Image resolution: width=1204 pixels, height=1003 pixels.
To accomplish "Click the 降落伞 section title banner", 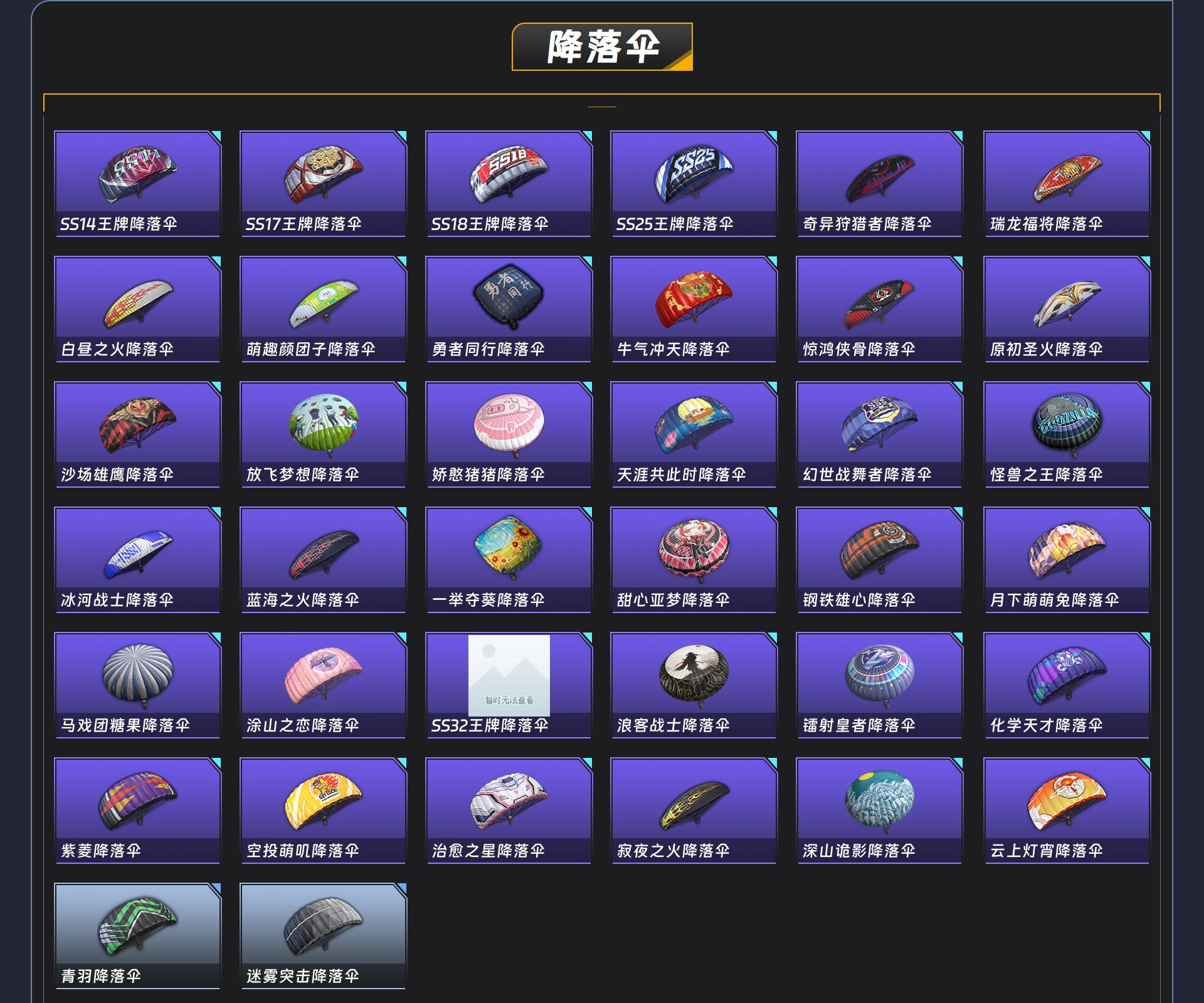I will (603, 47).
